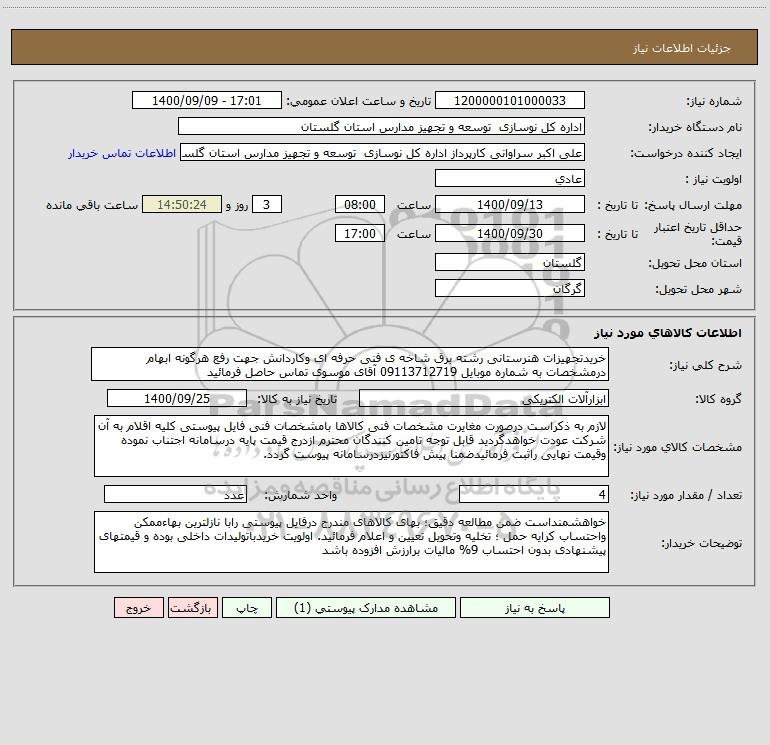The image size is (770, 745).
Task: Open اطلاعات تماس خریدار link
Action: coord(122,153)
